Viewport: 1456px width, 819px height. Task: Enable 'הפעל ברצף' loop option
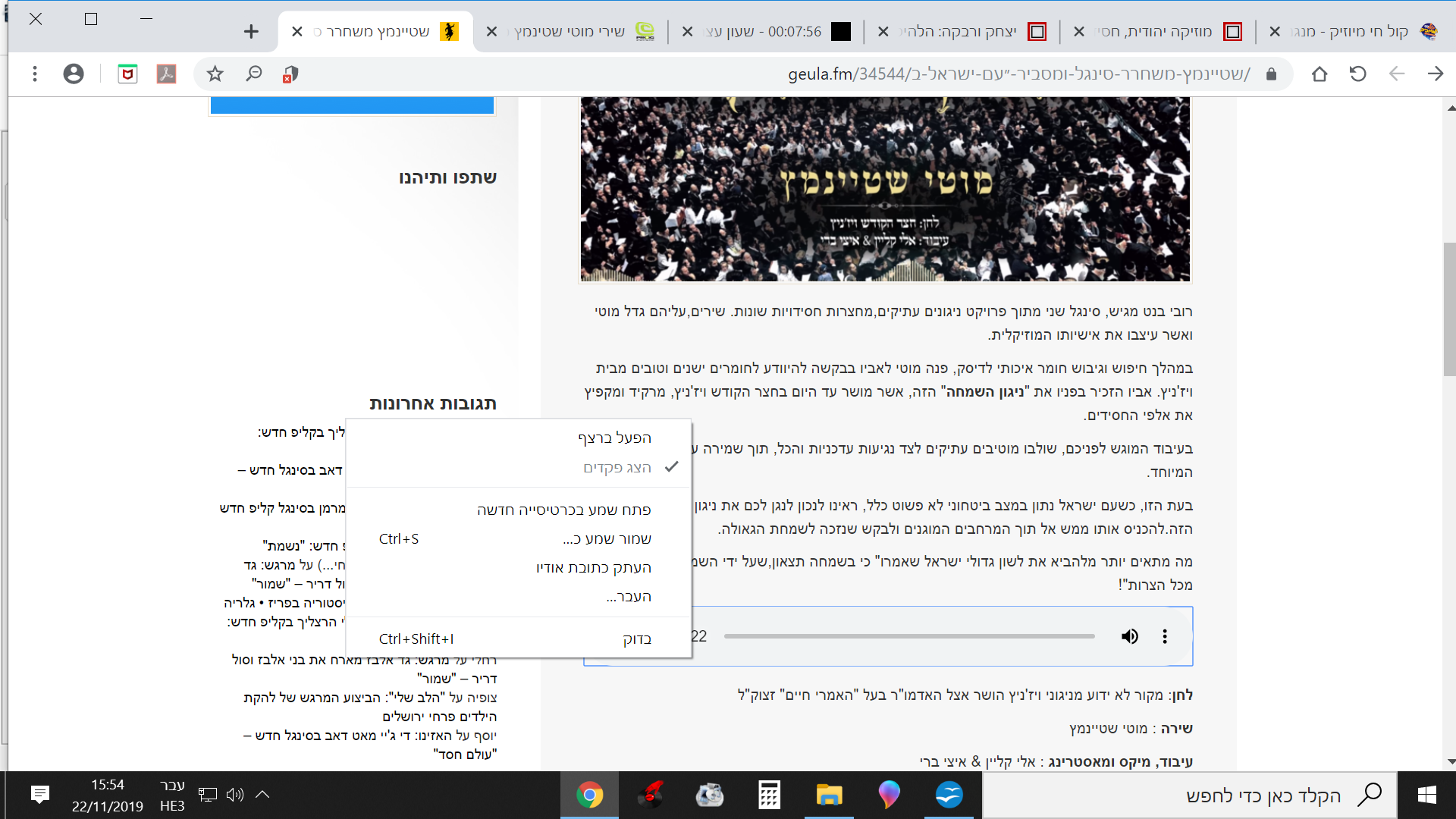pyautogui.click(x=614, y=438)
